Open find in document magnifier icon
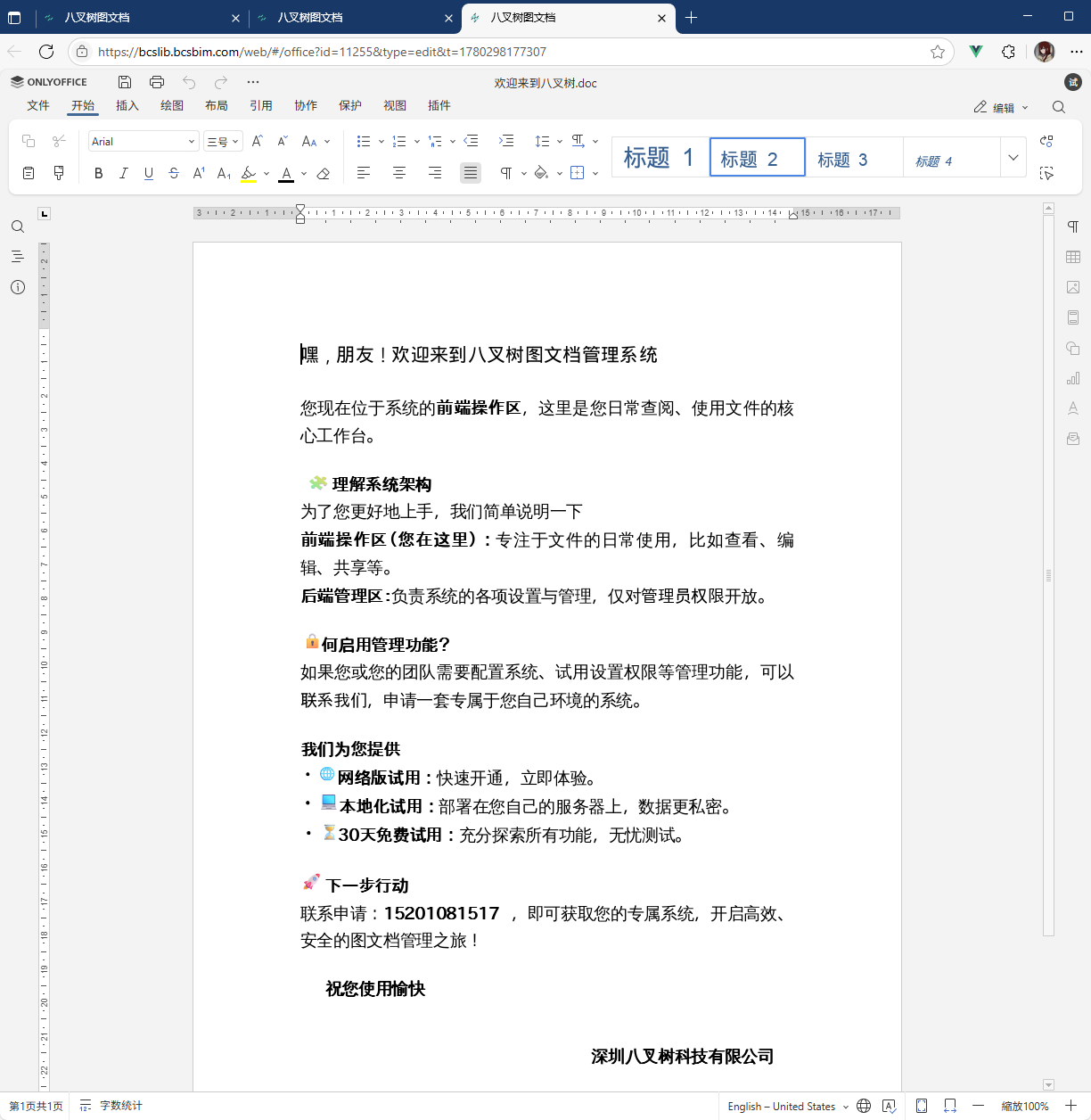This screenshot has width=1091, height=1120. [1059, 107]
